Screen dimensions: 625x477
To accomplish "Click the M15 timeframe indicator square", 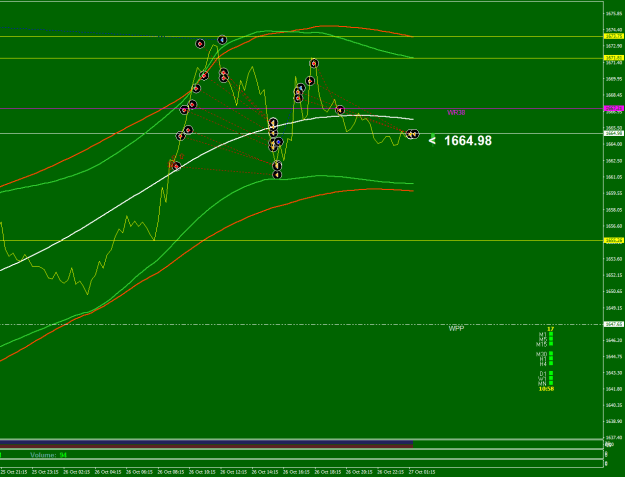I will tap(551, 344).
